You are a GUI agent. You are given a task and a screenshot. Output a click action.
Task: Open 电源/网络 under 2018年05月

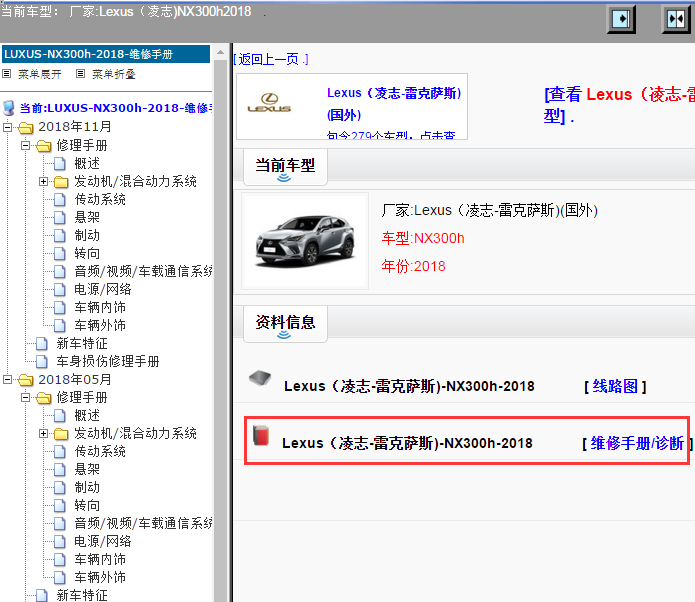(102, 541)
